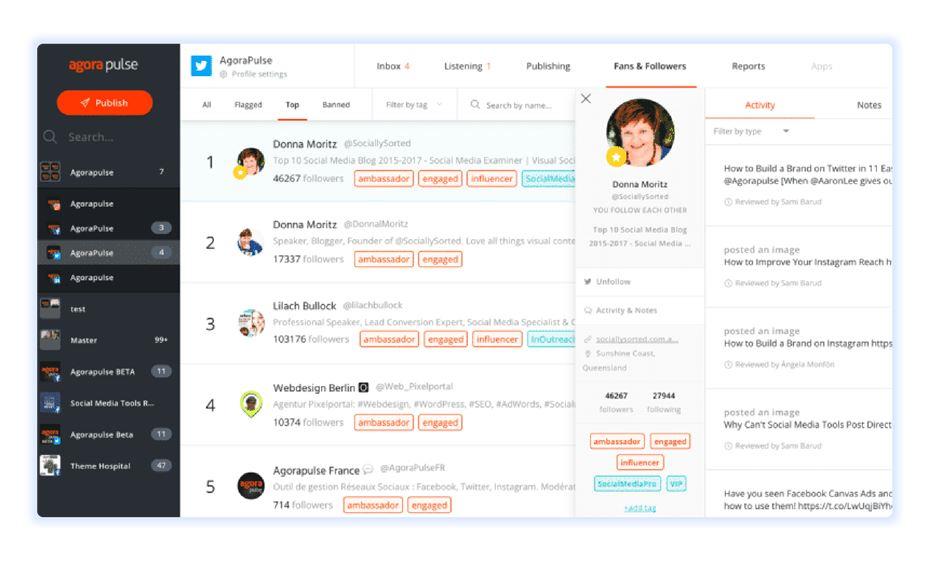Click the engaged tag on Agorapulse France row
The height and width of the screenshot is (564, 940).
click(x=429, y=505)
